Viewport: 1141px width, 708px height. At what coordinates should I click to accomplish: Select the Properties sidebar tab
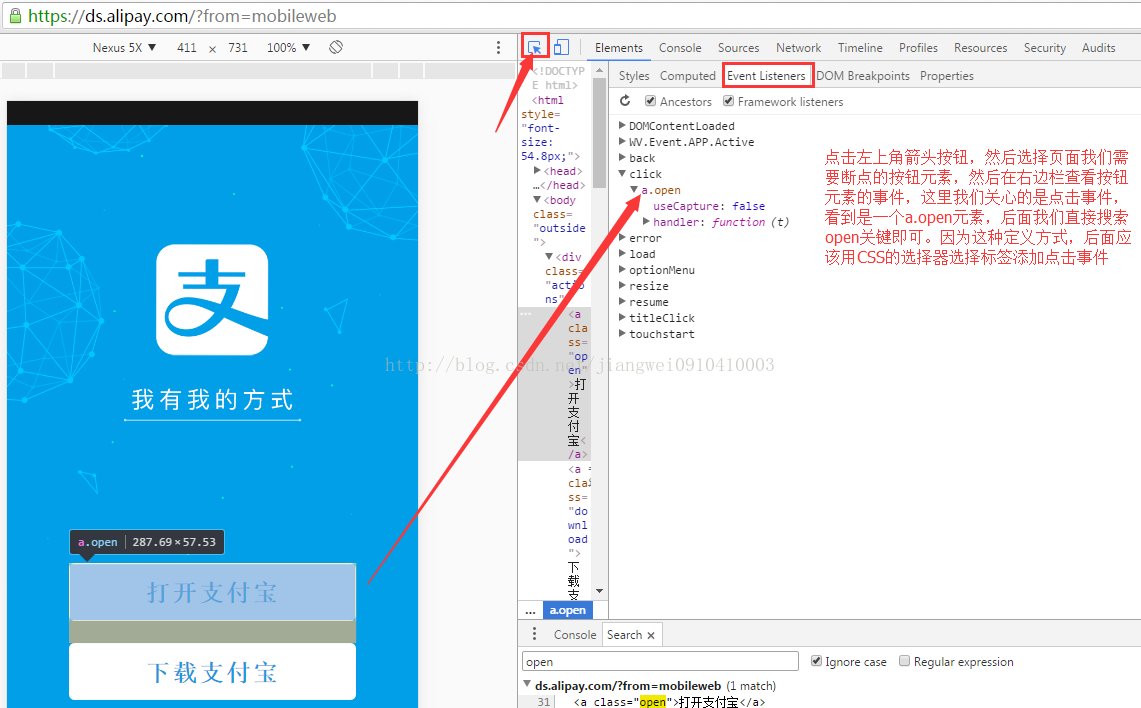tap(947, 76)
